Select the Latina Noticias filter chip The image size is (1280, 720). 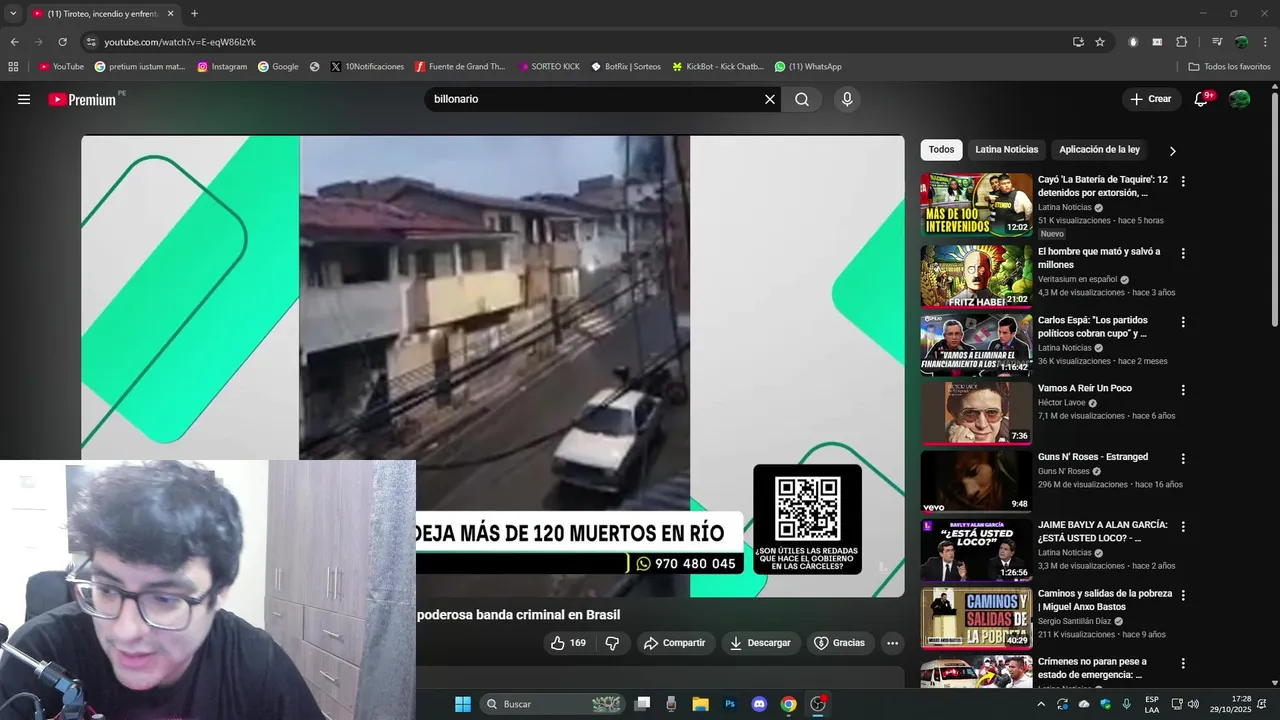coord(1007,150)
